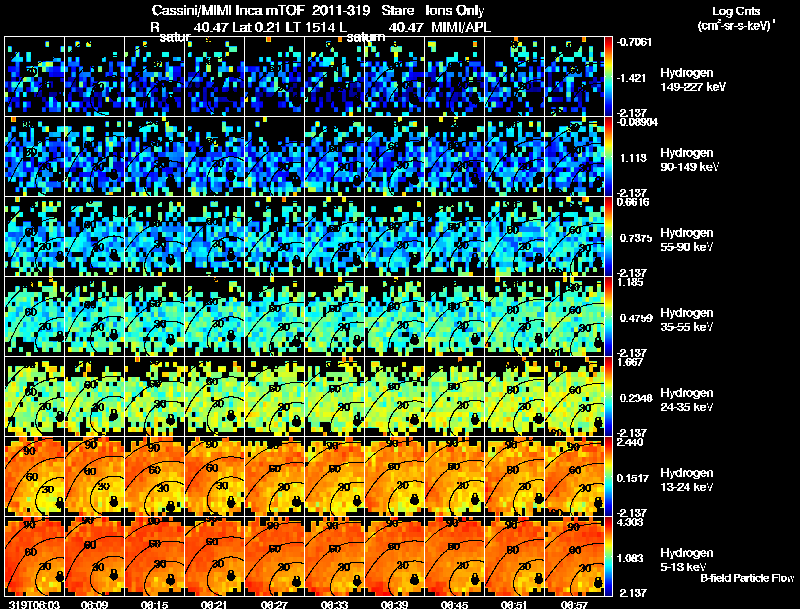
Task: Click the '4.303' colorbar value
Action: pos(630,522)
